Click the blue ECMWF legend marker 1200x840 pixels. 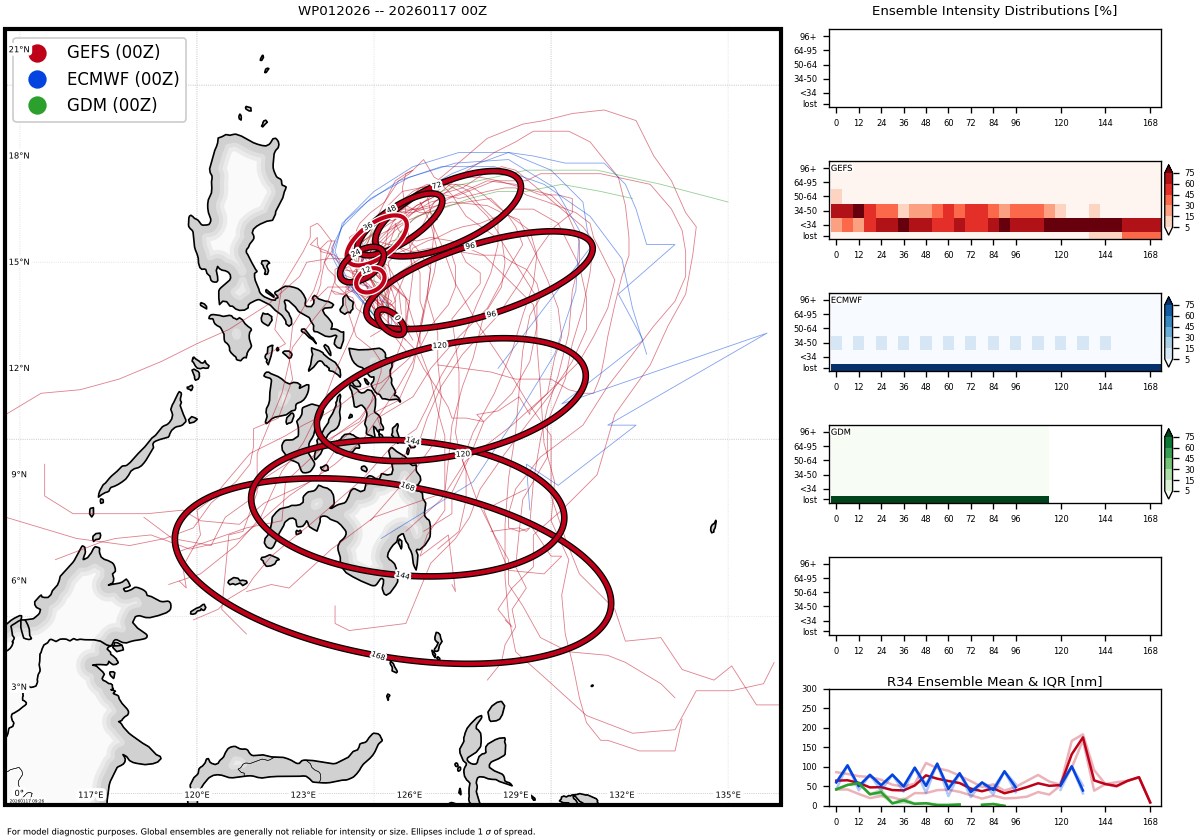click(x=37, y=79)
